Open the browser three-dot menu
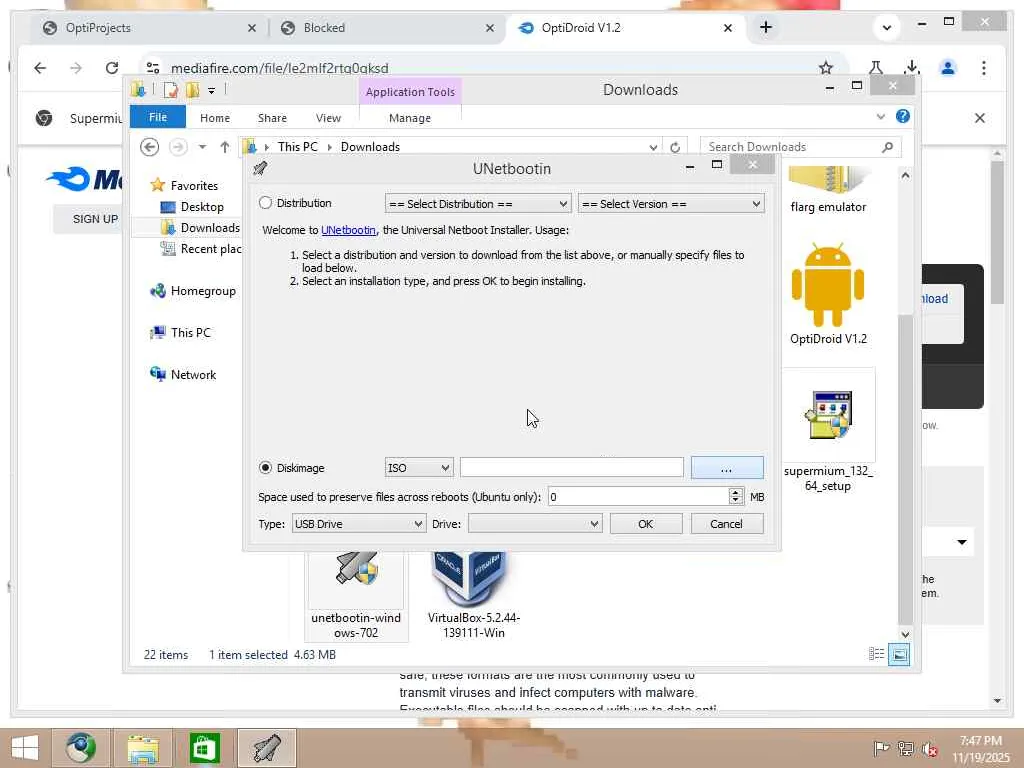This screenshot has width=1024, height=768. pos(984,68)
